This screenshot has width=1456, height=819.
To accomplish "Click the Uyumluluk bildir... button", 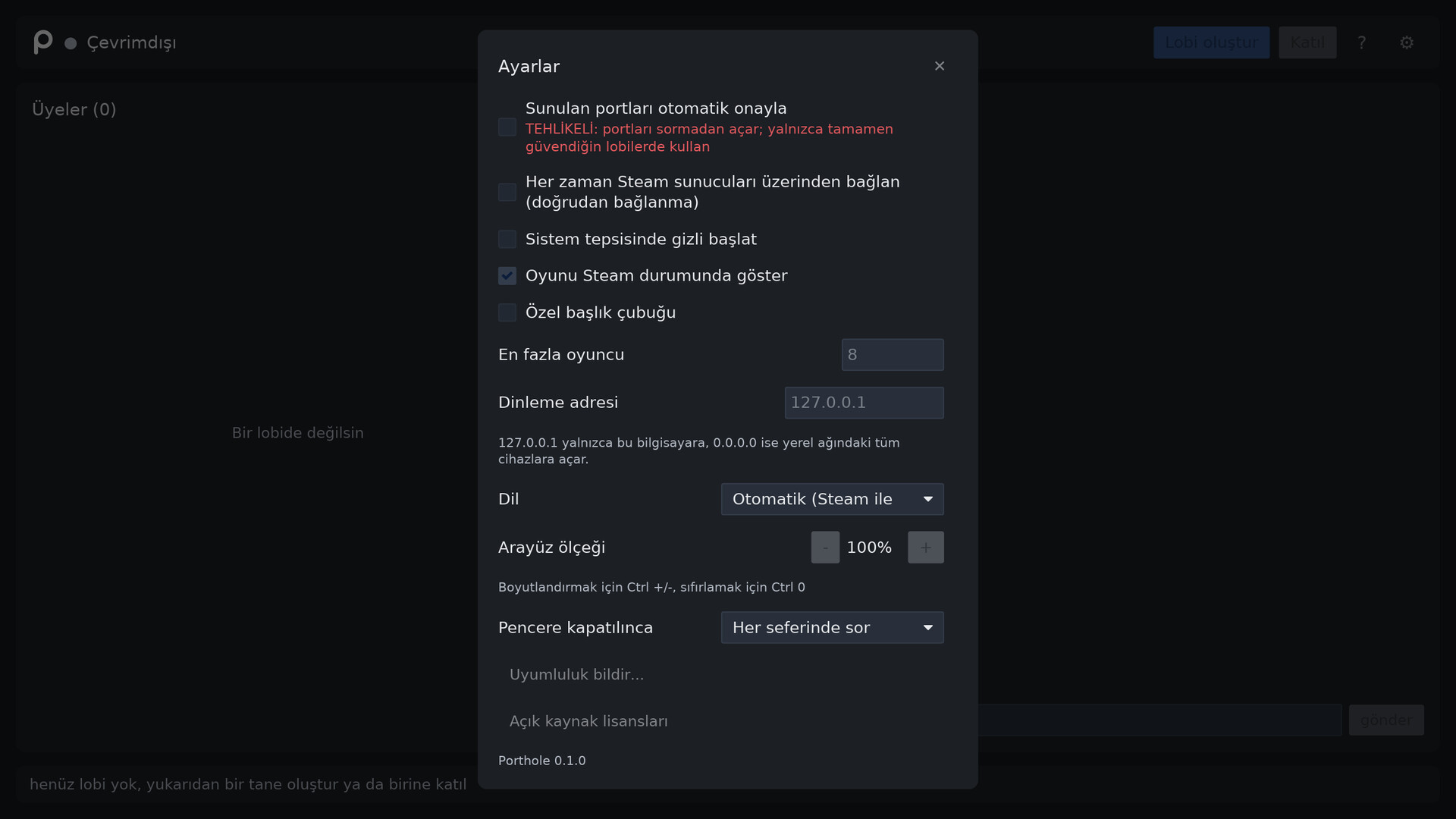I will click(x=576, y=675).
